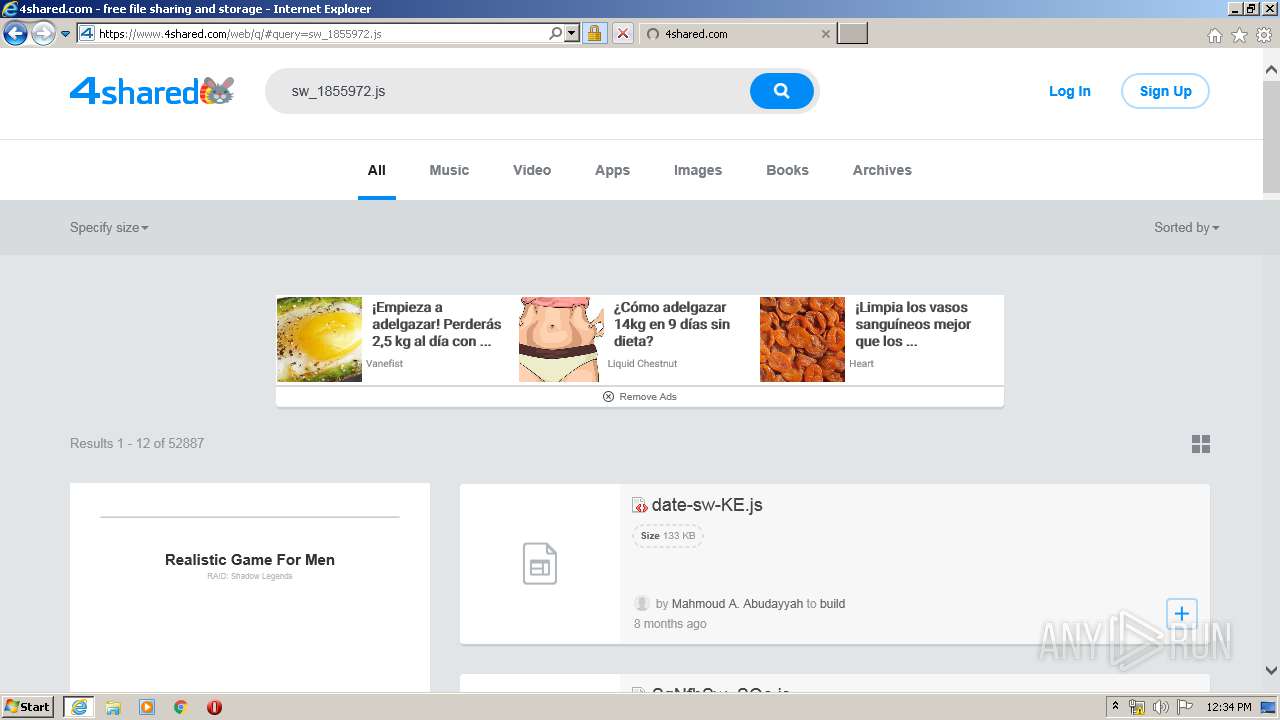
Task: Open Internet Explorer Tools gear icon
Action: (x=1264, y=35)
